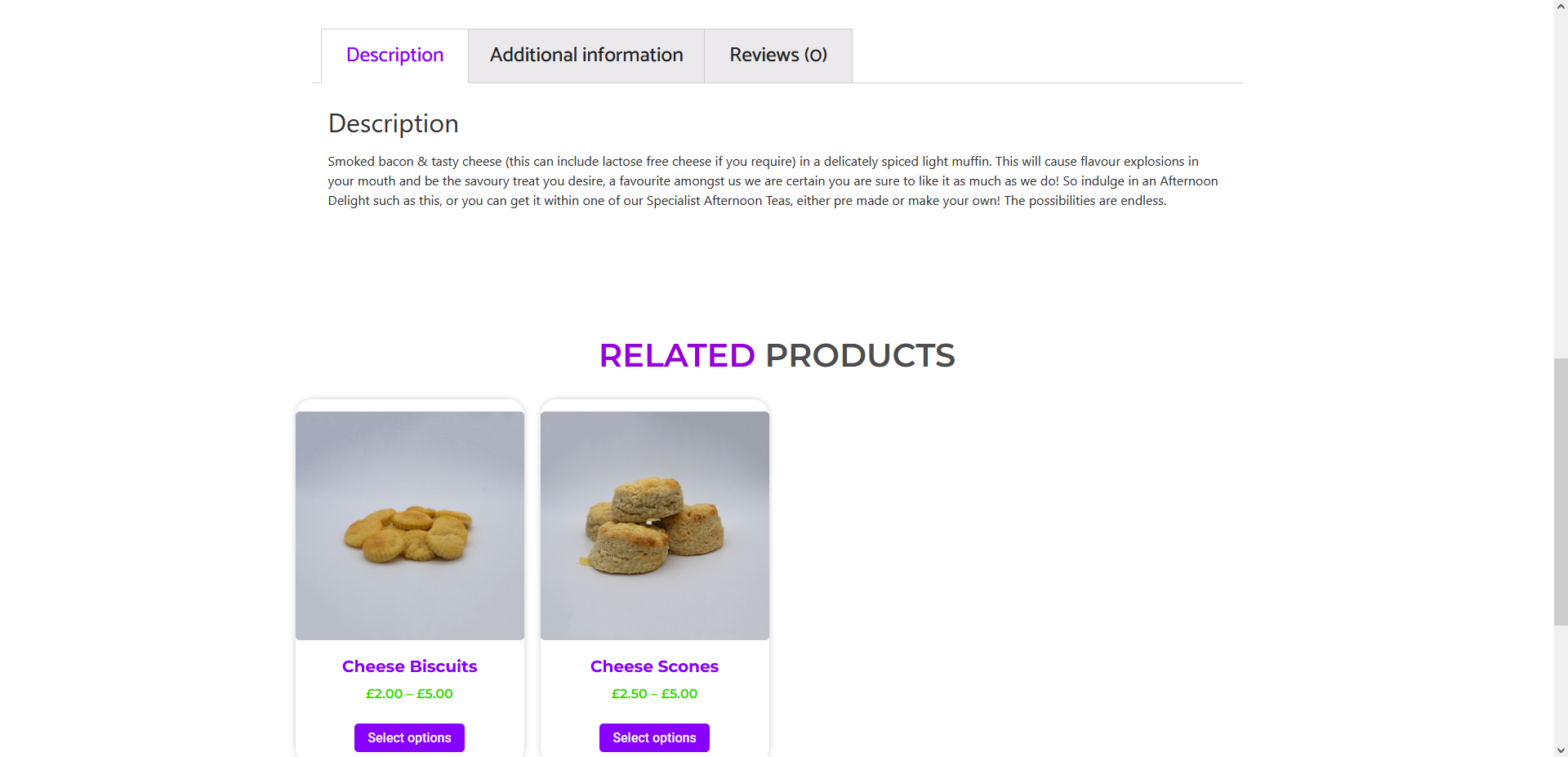Click the Cheese Scones product card
Screen dimensions: 1568x757
click(x=654, y=572)
